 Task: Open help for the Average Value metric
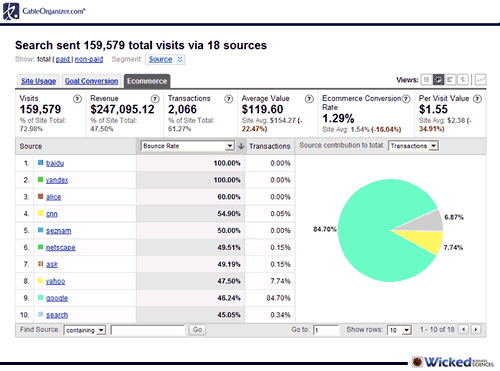[309, 99]
